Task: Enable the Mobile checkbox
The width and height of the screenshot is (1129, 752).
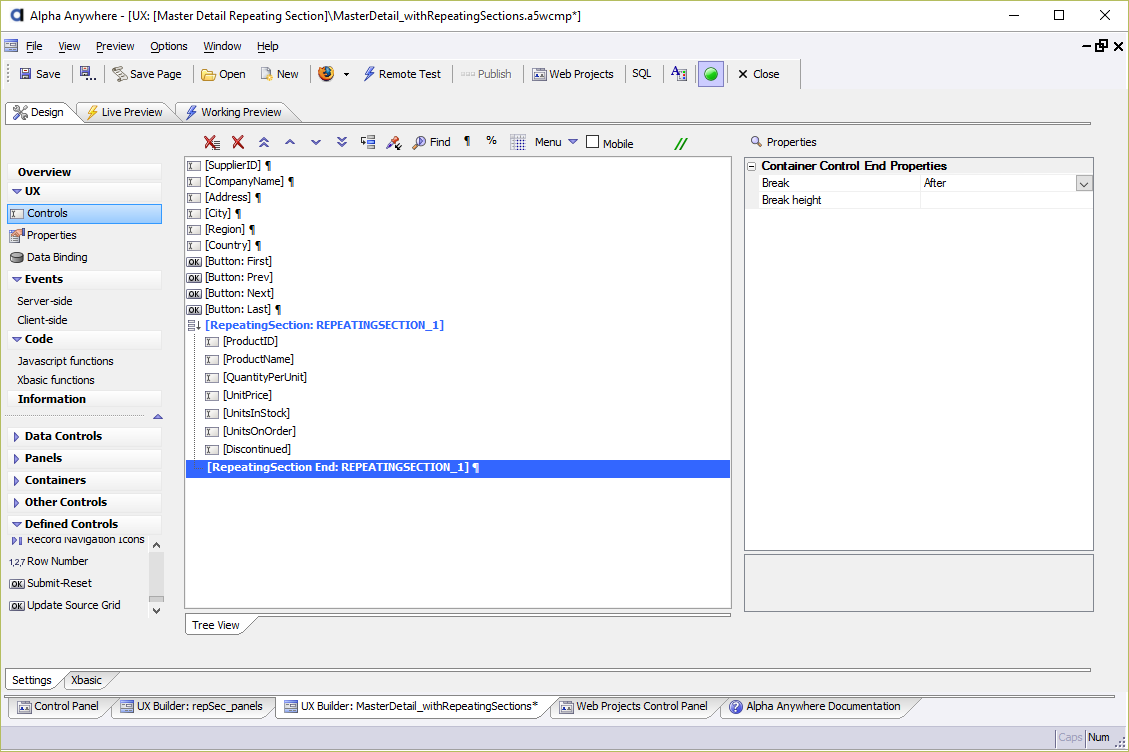Action: (593, 142)
